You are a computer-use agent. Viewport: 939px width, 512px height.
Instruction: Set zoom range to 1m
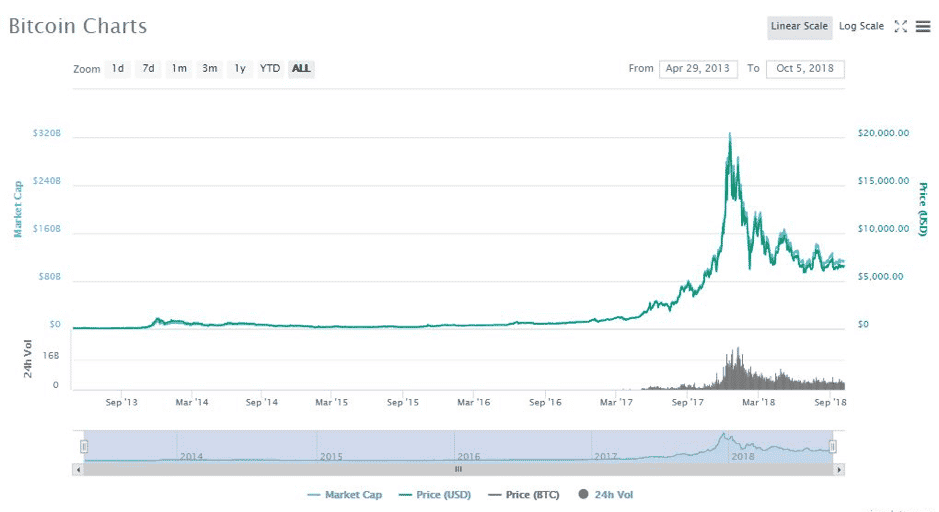(179, 69)
